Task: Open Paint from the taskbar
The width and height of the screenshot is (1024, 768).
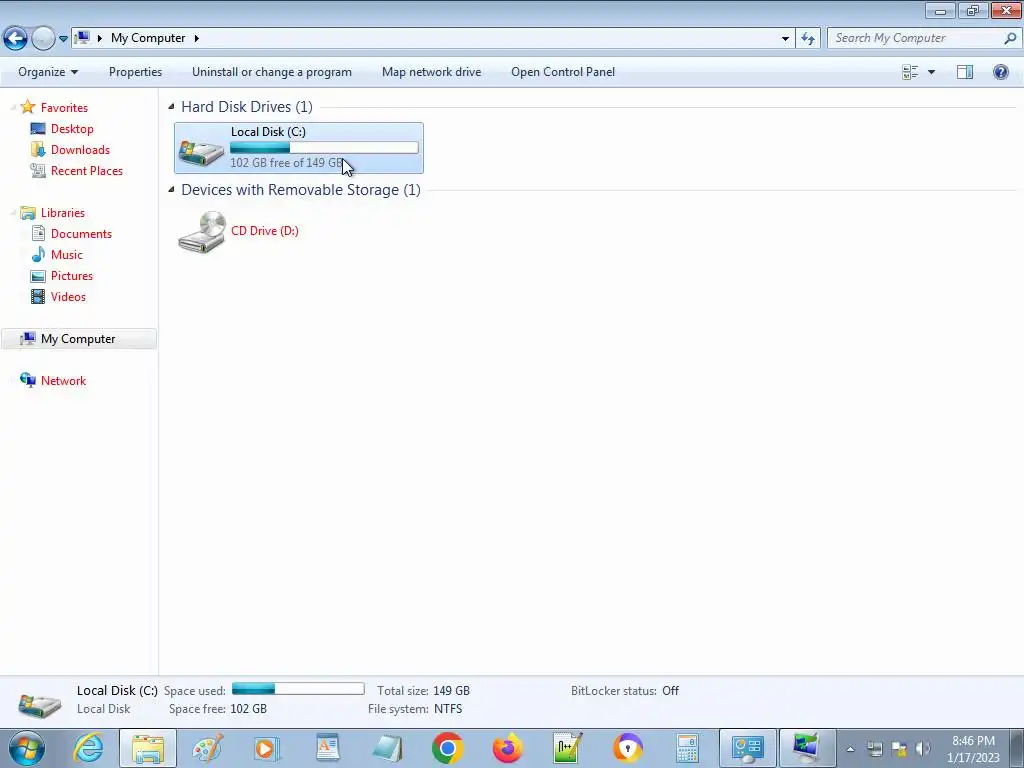Action: (208, 748)
